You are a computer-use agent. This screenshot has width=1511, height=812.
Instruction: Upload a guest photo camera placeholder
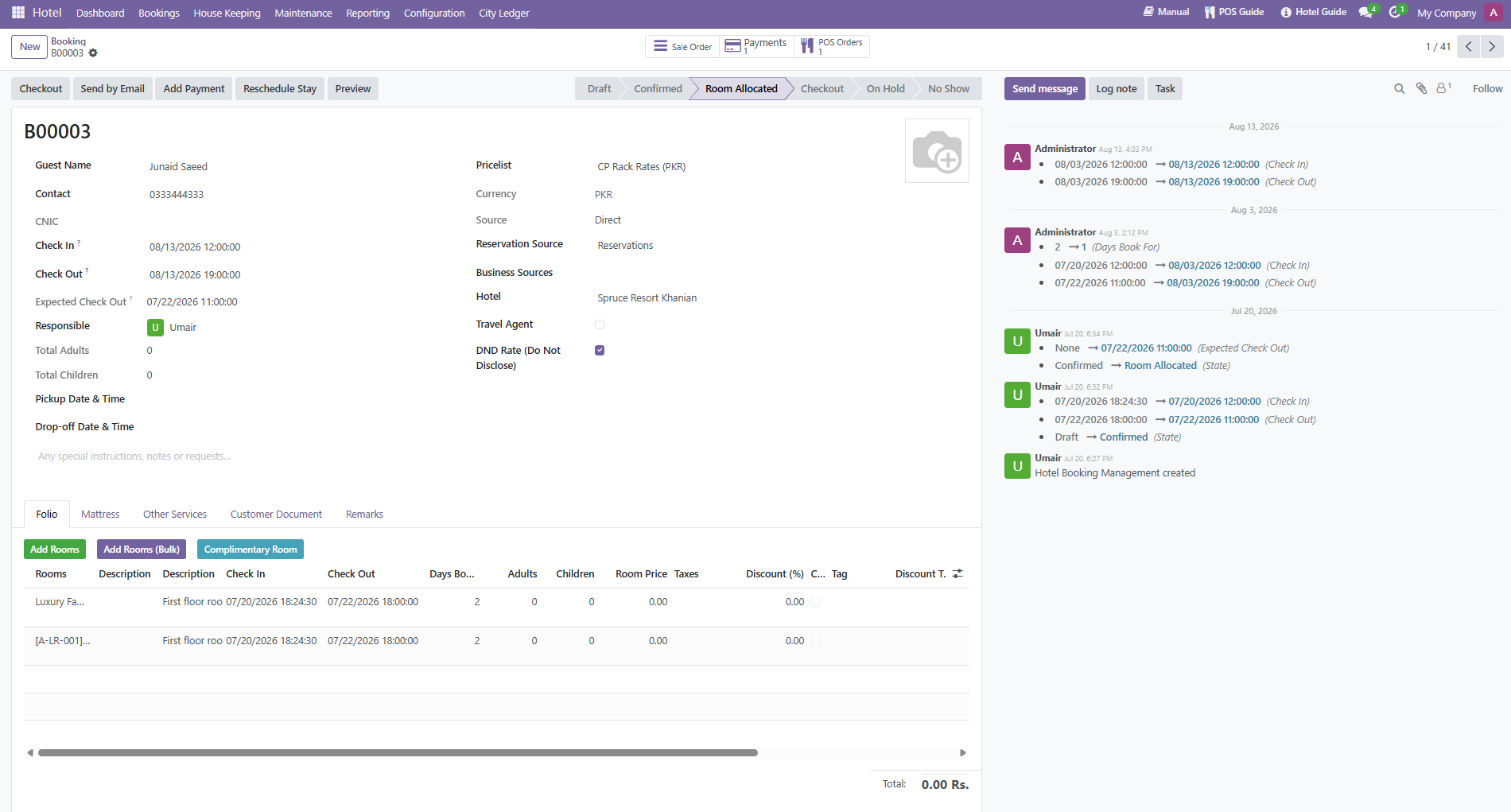(x=937, y=151)
